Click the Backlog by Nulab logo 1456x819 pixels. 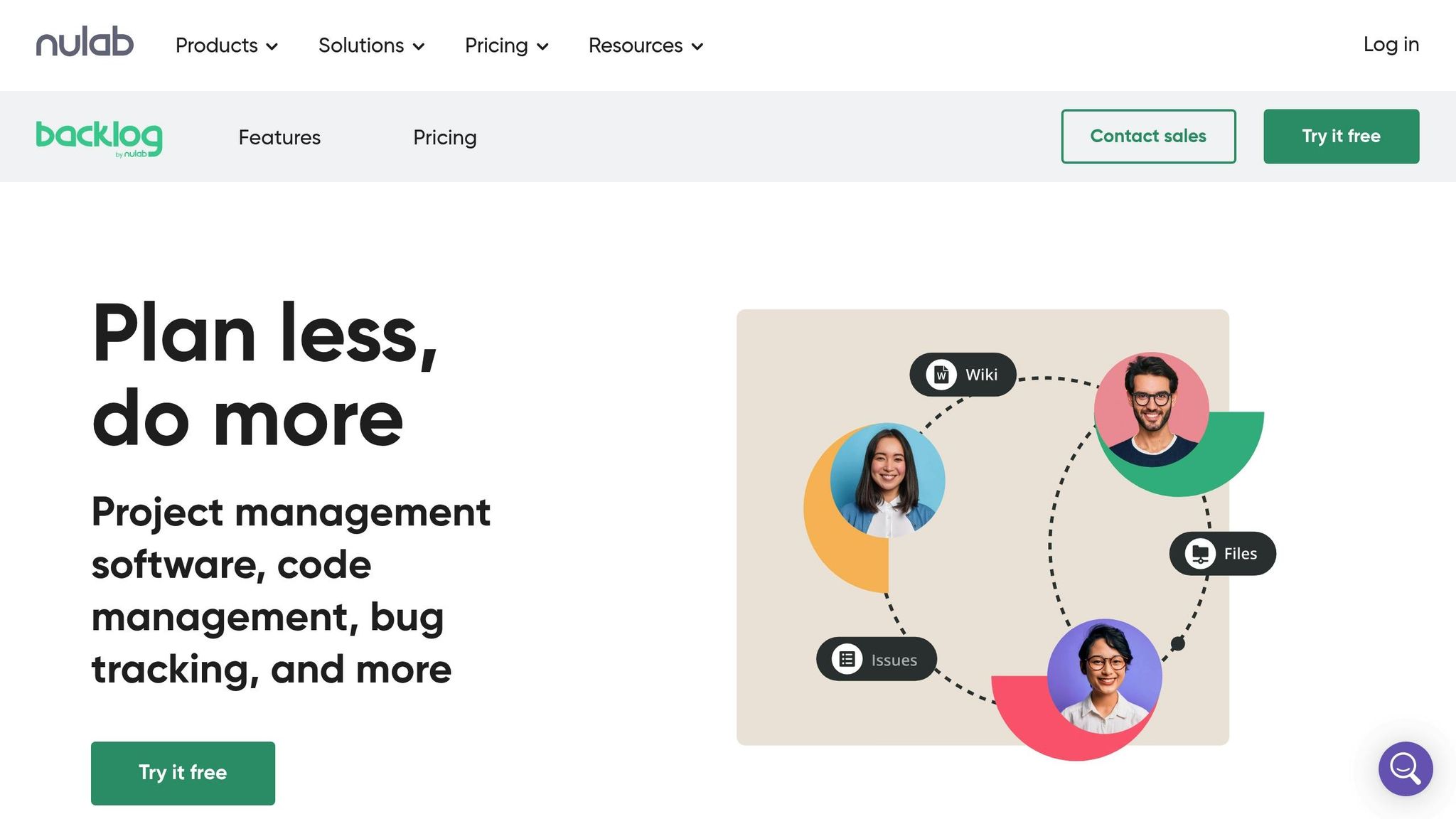click(99, 137)
